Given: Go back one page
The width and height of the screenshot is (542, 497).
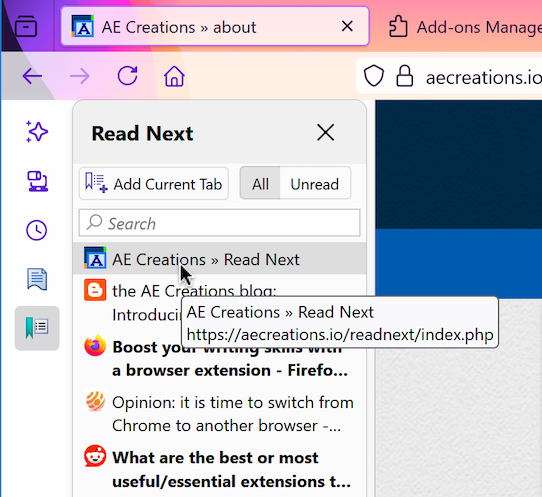Looking at the screenshot, I should (x=32, y=76).
